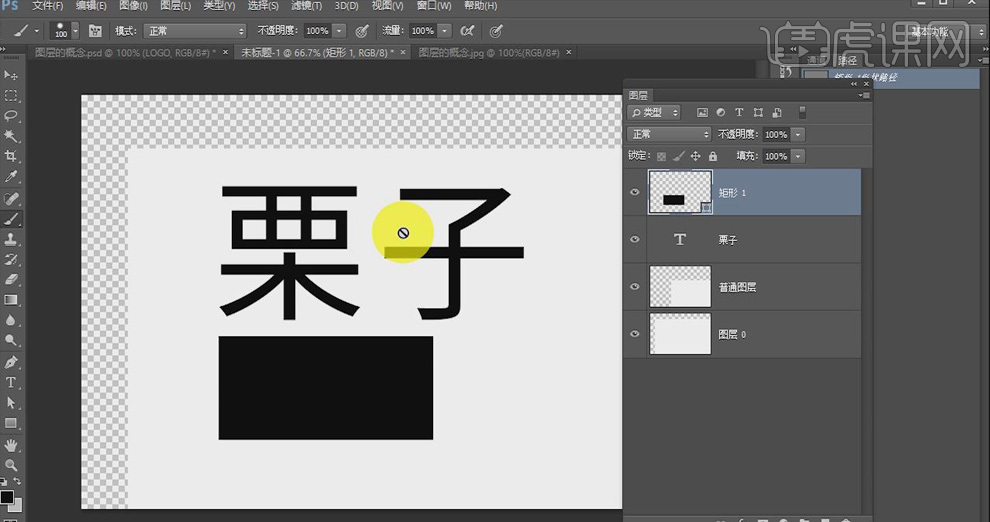Open the layer blending mode 正常 dropdown
This screenshot has width=990, height=522.
[669, 134]
